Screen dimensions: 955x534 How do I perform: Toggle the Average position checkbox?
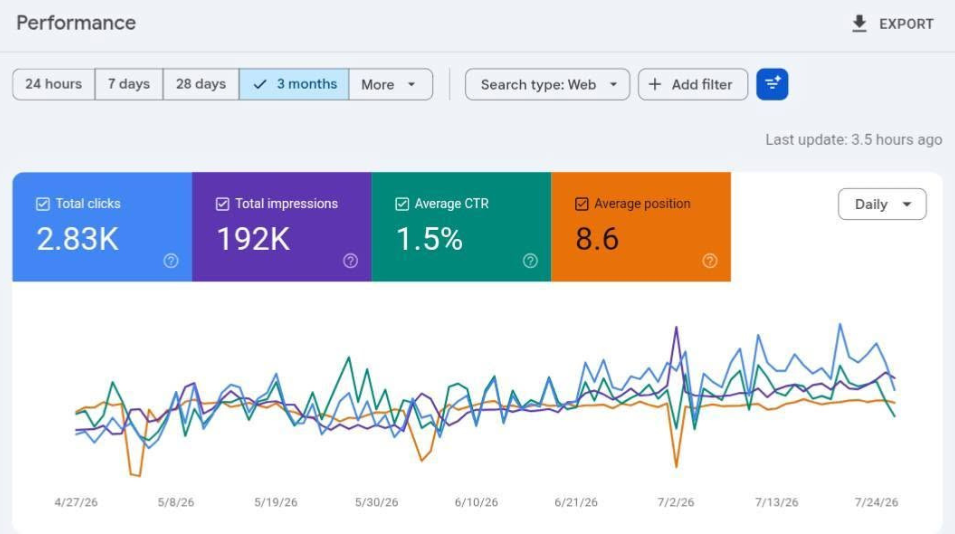click(582, 204)
